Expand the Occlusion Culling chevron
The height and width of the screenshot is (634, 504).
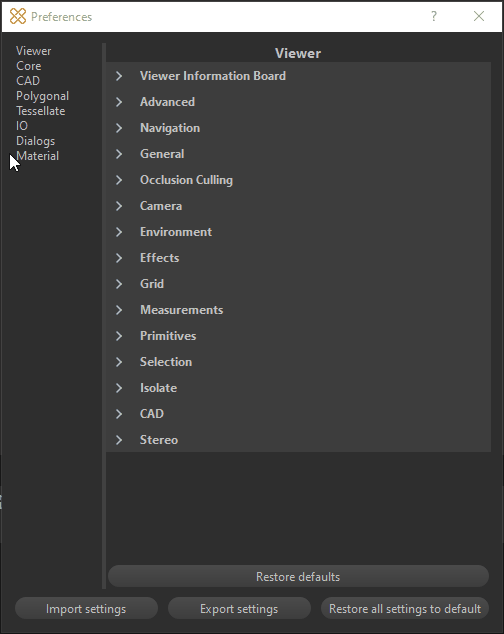pyautogui.click(x=119, y=180)
